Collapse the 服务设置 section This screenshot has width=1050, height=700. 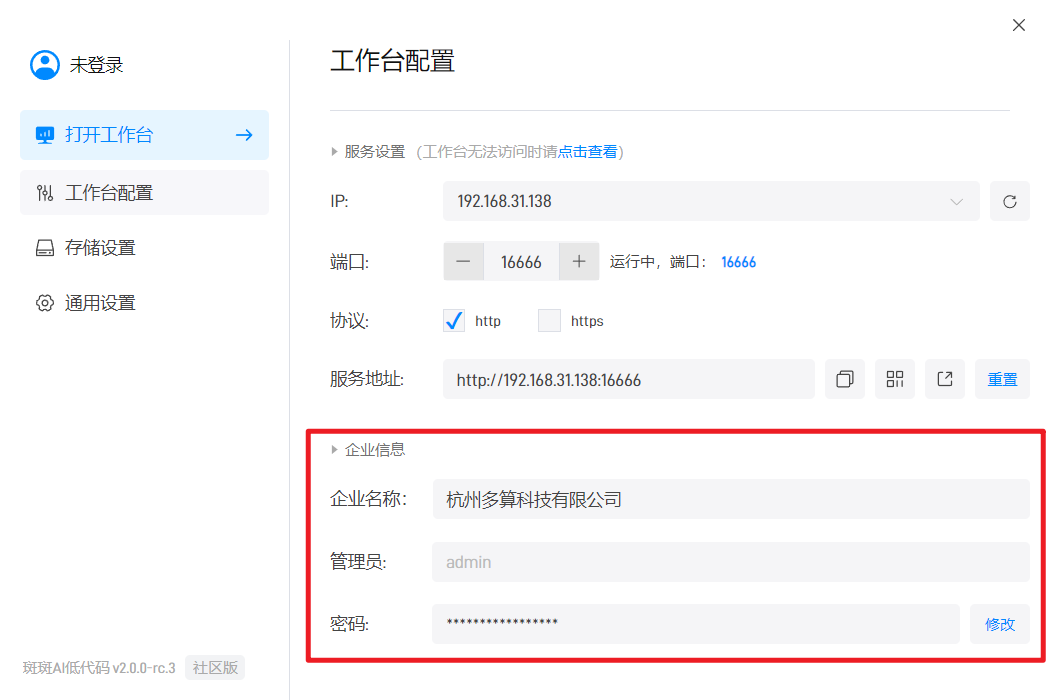pyautogui.click(x=334, y=152)
